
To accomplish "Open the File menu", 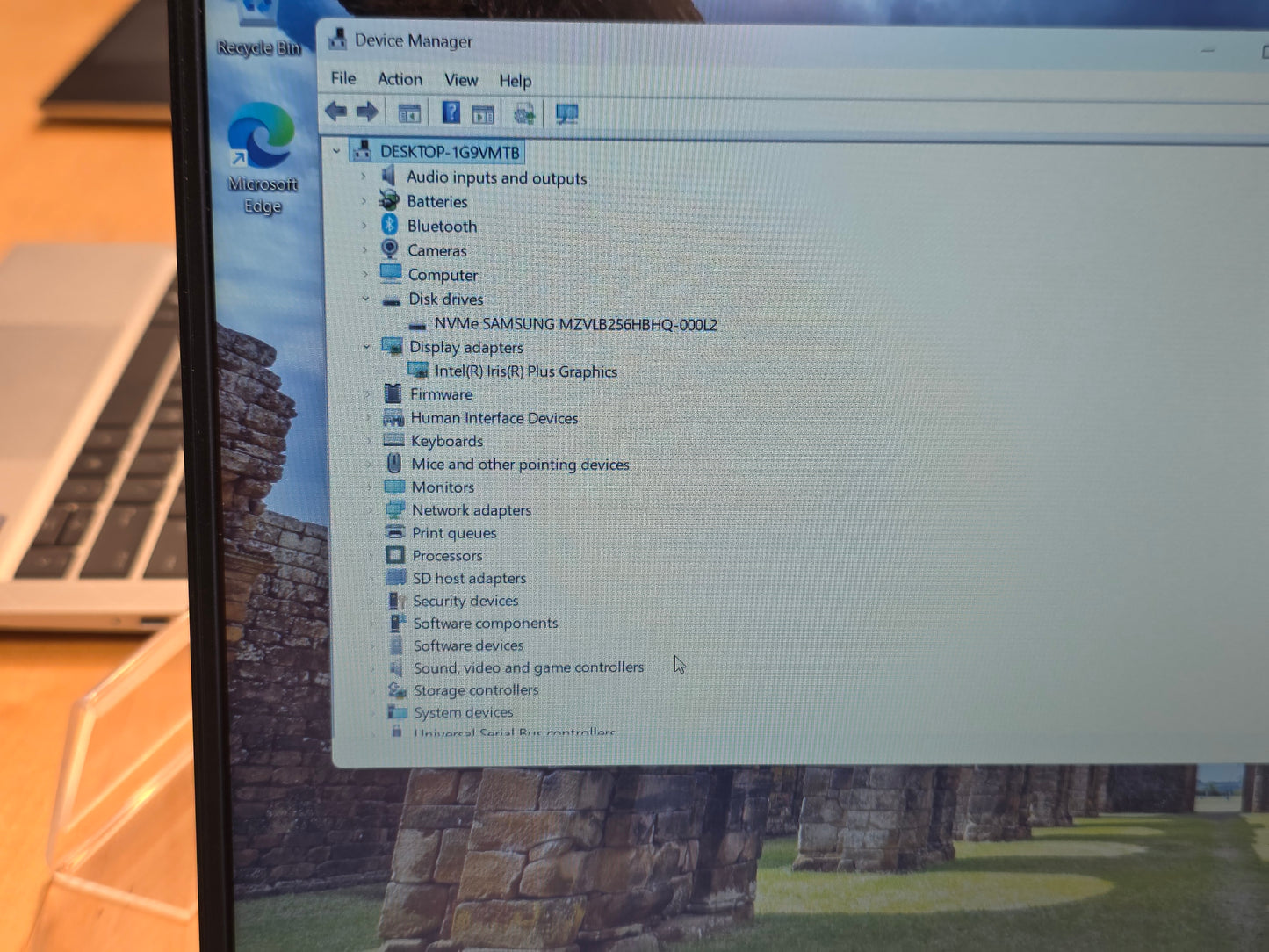I will pyautogui.click(x=343, y=77).
